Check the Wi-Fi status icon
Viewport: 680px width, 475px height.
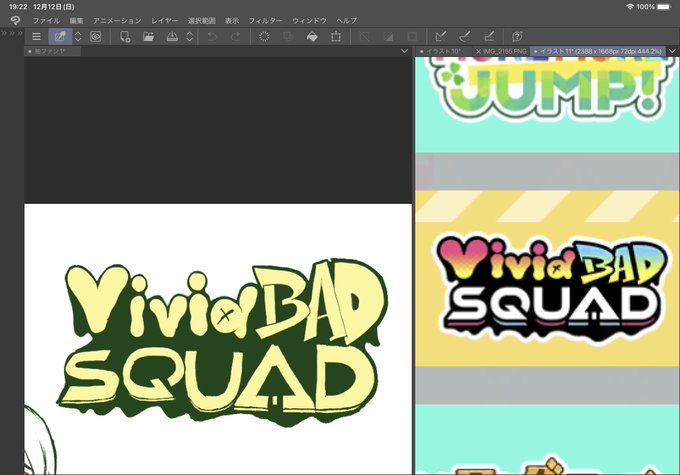[x=630, y=7]
